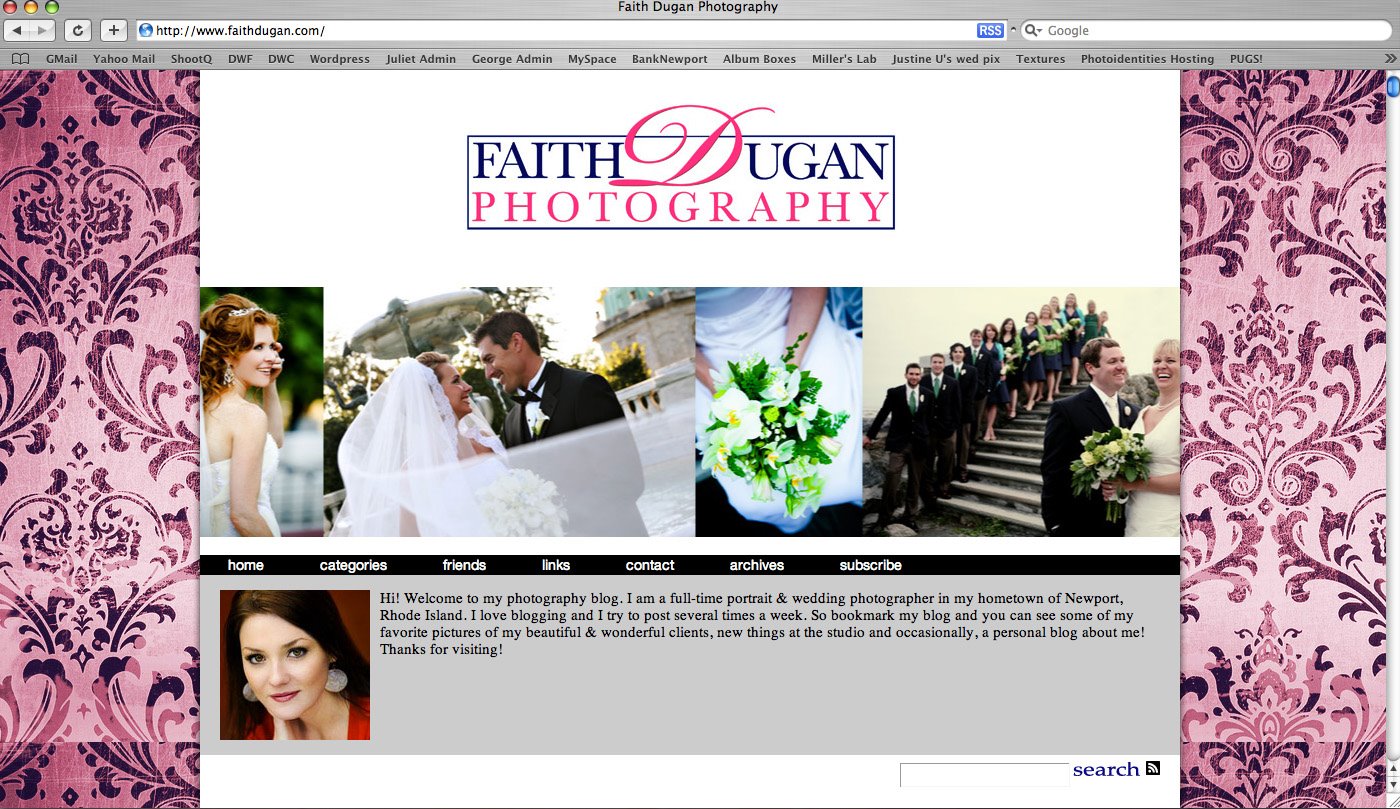1400x809 pixels.
Task: Open the Yahoo Mail bookmark
Action: point(124,59)
